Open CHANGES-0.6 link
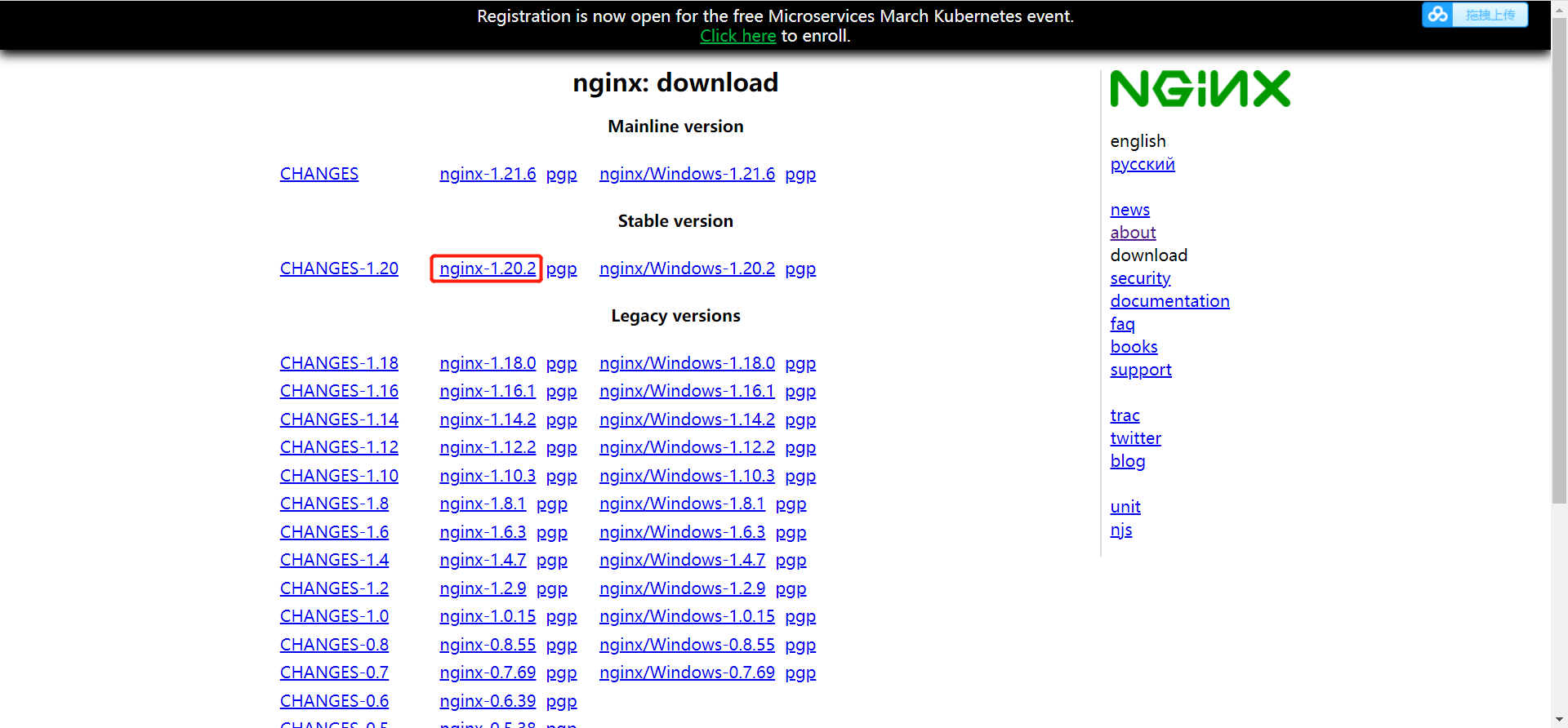The width and height of the screenshot is (1568, 728). point(334,701)
